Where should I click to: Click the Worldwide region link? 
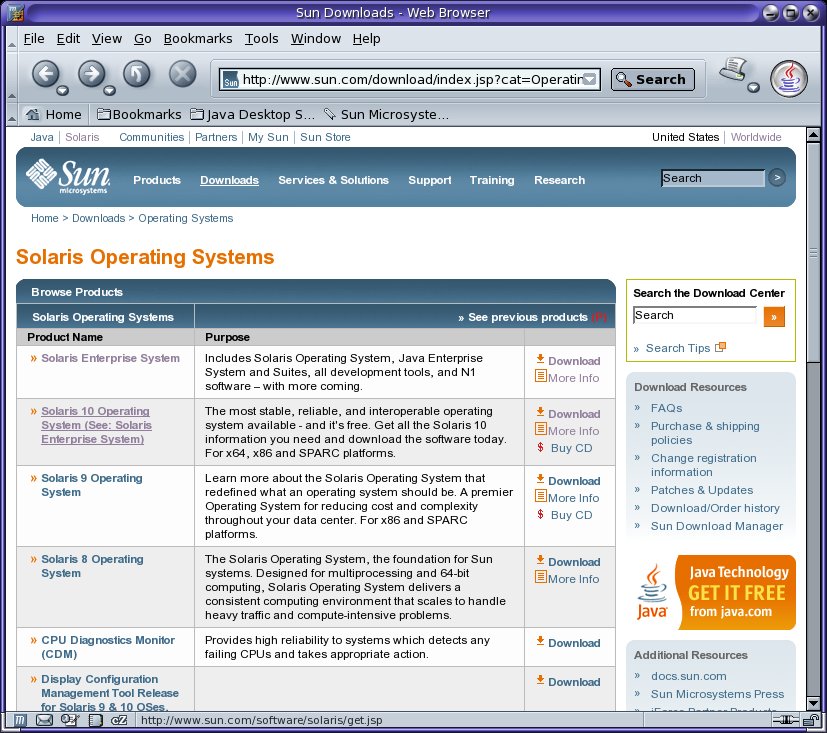(x=756, y=137)
